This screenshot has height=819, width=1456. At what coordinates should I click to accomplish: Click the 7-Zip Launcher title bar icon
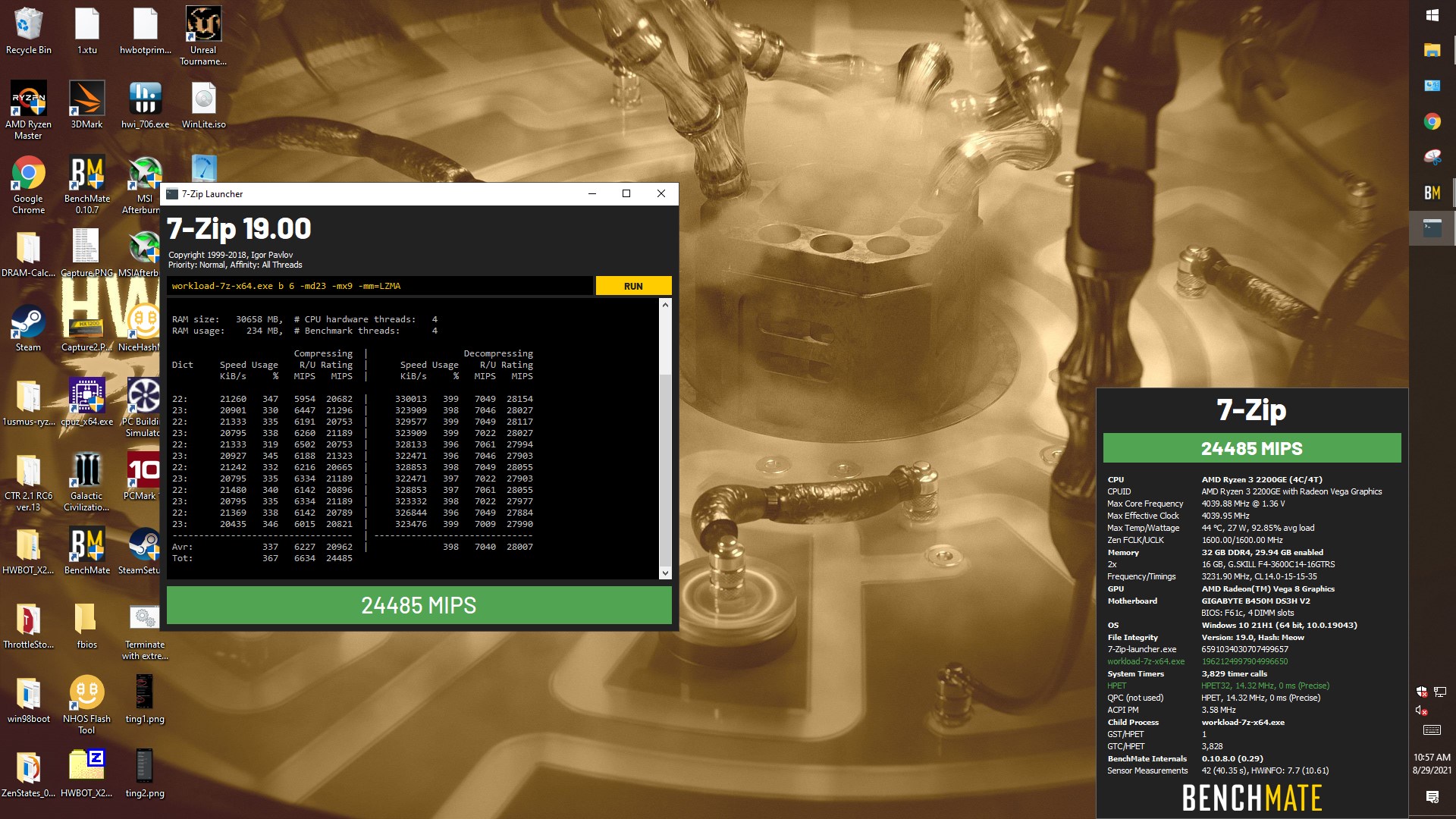172,194
